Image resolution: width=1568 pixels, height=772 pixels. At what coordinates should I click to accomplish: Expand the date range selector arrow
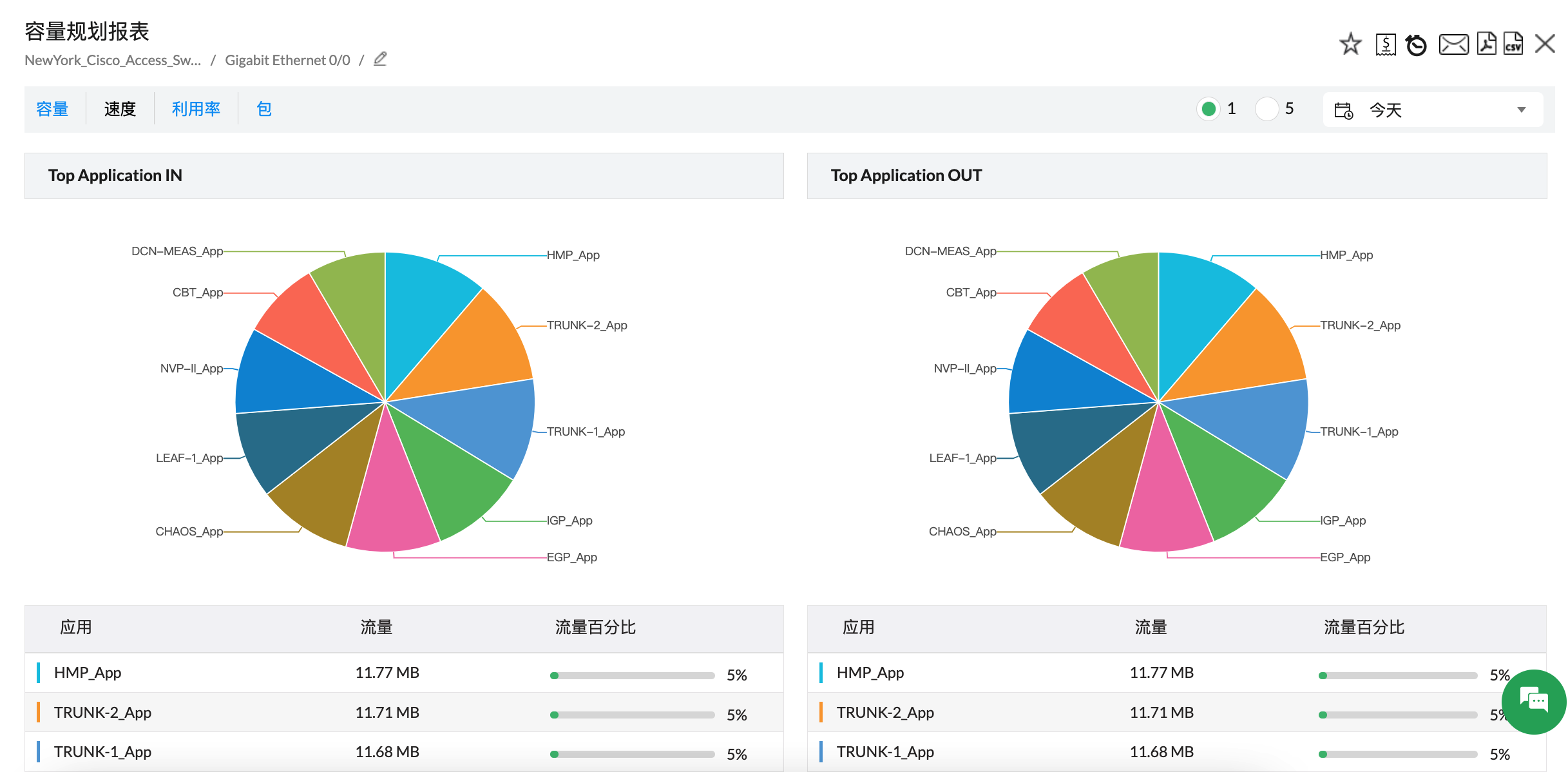click(1521, 110)
